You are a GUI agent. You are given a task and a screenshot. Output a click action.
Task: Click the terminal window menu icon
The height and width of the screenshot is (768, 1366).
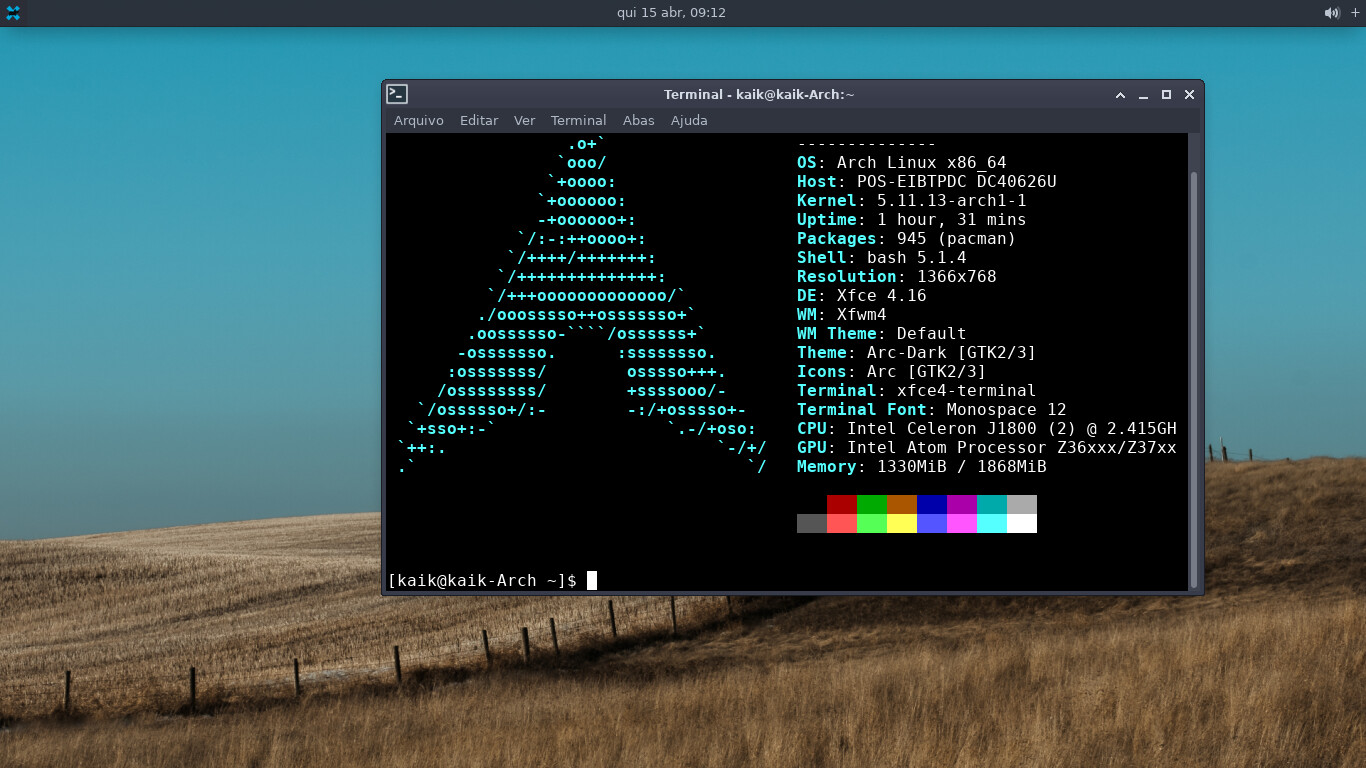pyautogui.click(x=397, y=94)
